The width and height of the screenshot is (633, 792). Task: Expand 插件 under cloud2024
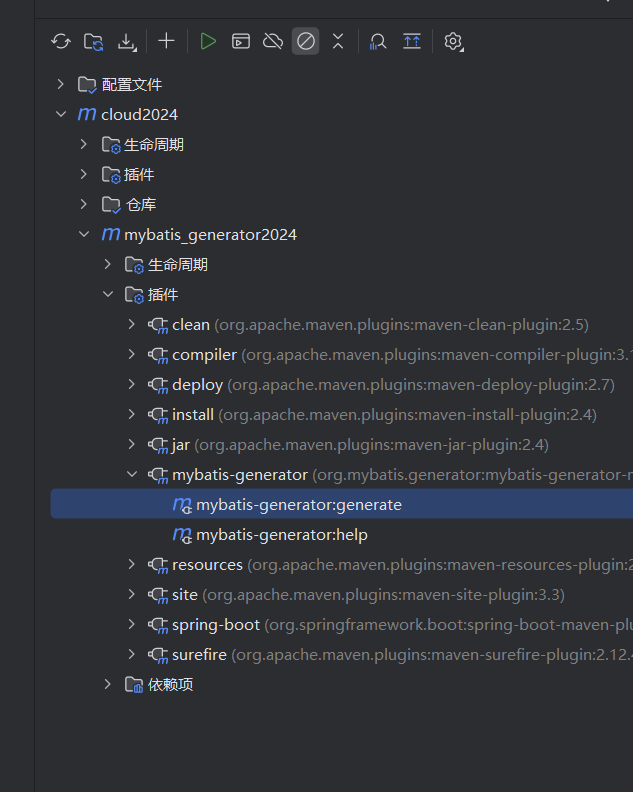pyautogui.click(x=84, y=174)
